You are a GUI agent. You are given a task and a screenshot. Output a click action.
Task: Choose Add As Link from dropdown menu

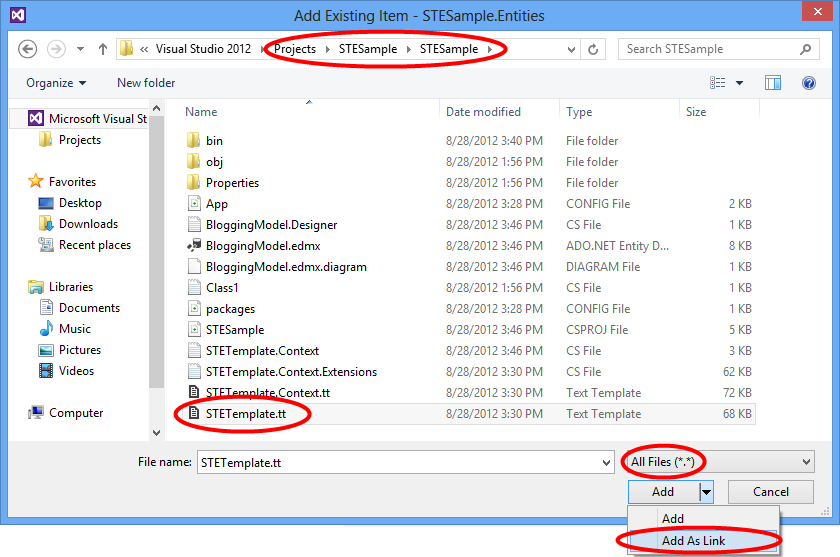click(703, 541)
